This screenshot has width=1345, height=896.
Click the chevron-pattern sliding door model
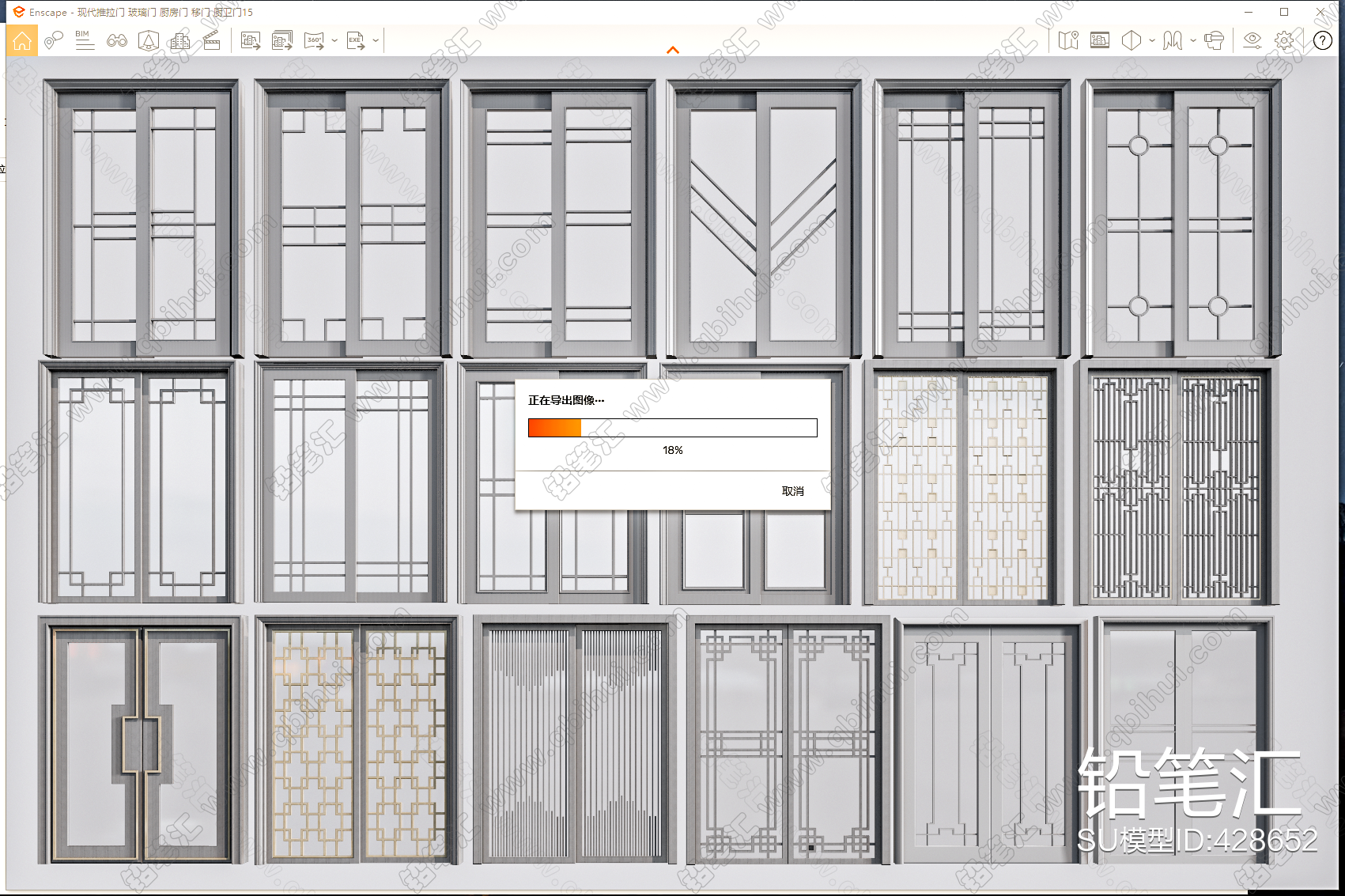click(764, 218)
